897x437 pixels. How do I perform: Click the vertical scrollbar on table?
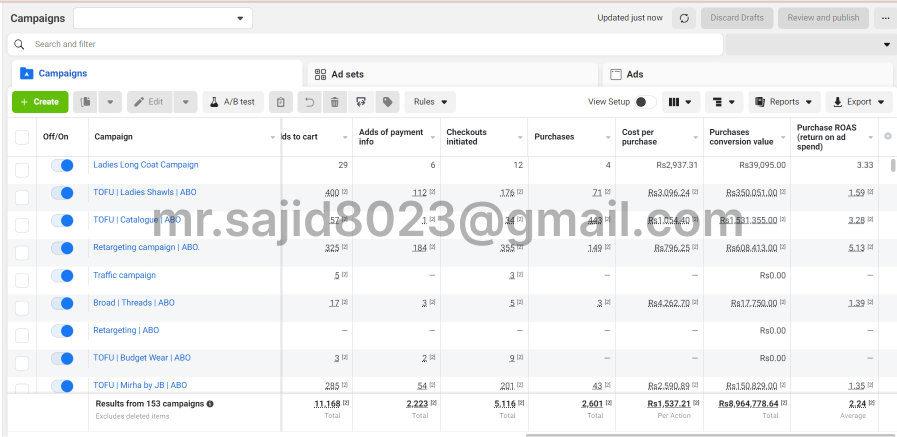(x=892, y=166)
